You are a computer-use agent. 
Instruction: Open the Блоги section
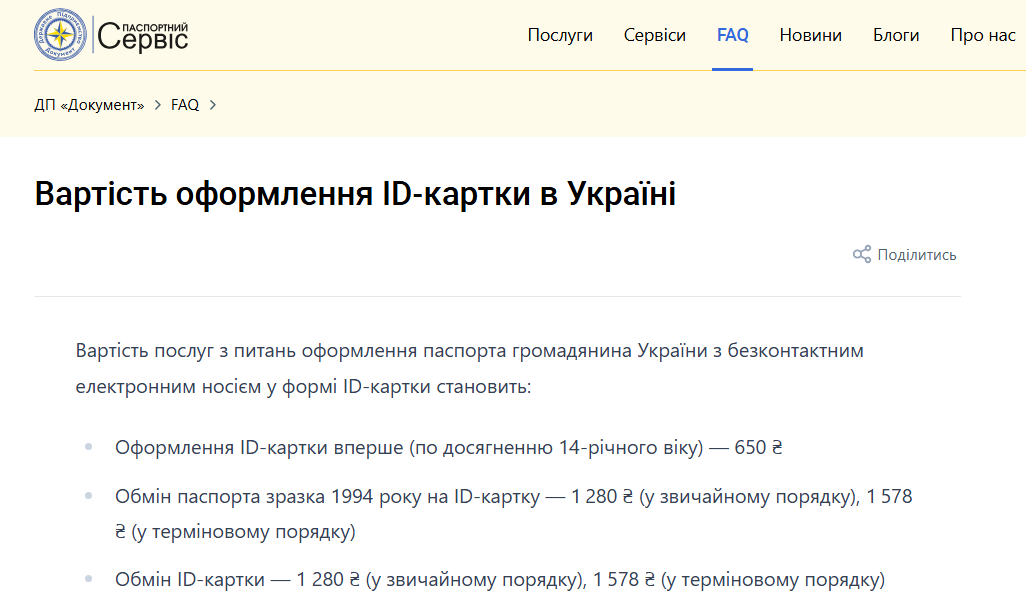click(895, 34)
